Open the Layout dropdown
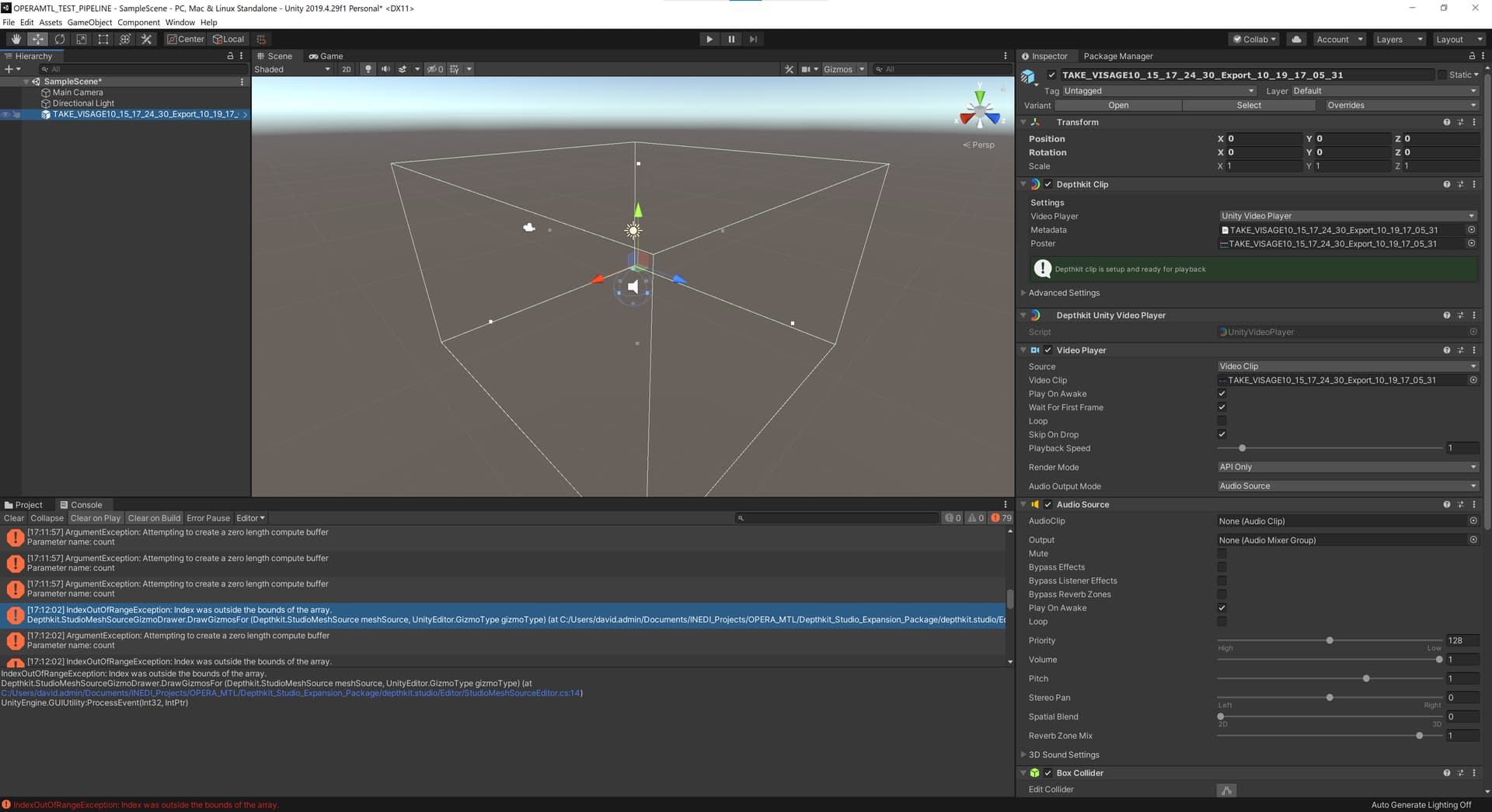Image resolution: width=1492 pixels, height=812 pixels. [1458, 39]
